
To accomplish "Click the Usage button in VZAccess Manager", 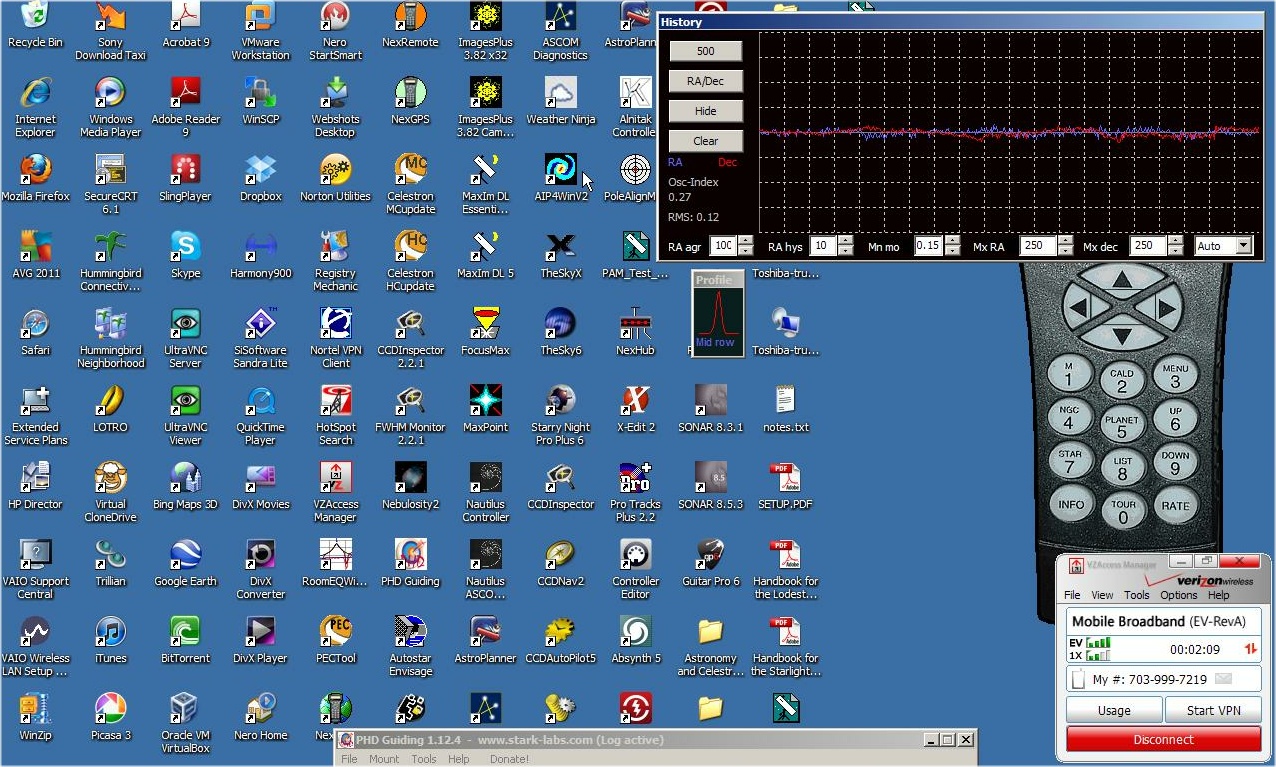I will pyautogui.click(x=1114, y=711).
